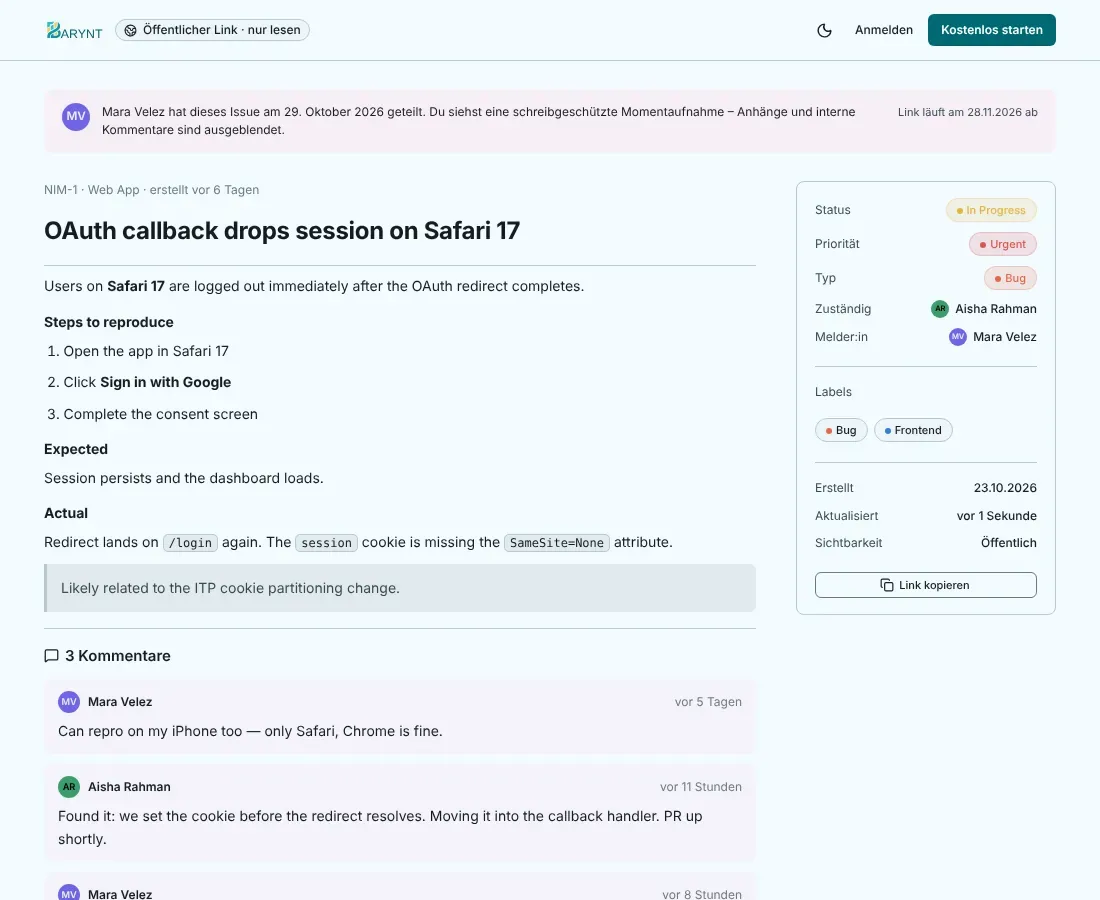The width and height of the screenshot is (1100, 900).
Task: Click the vor 11 Stunden comment timestamp
Action: [700, 787]
